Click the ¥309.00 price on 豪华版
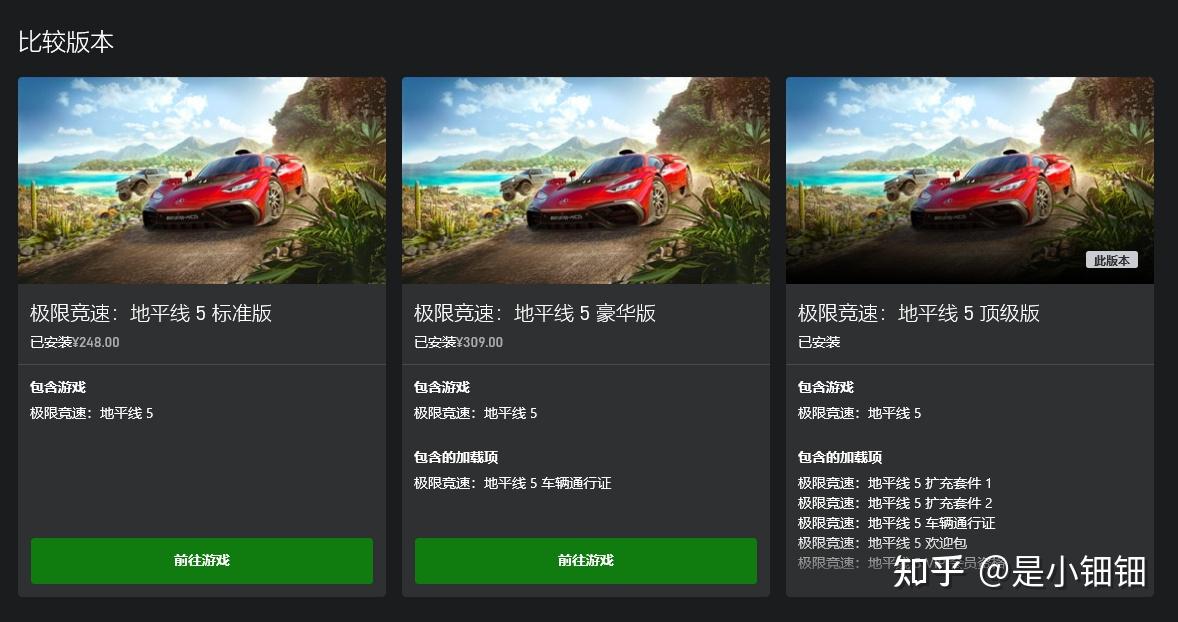 (480, 343)
